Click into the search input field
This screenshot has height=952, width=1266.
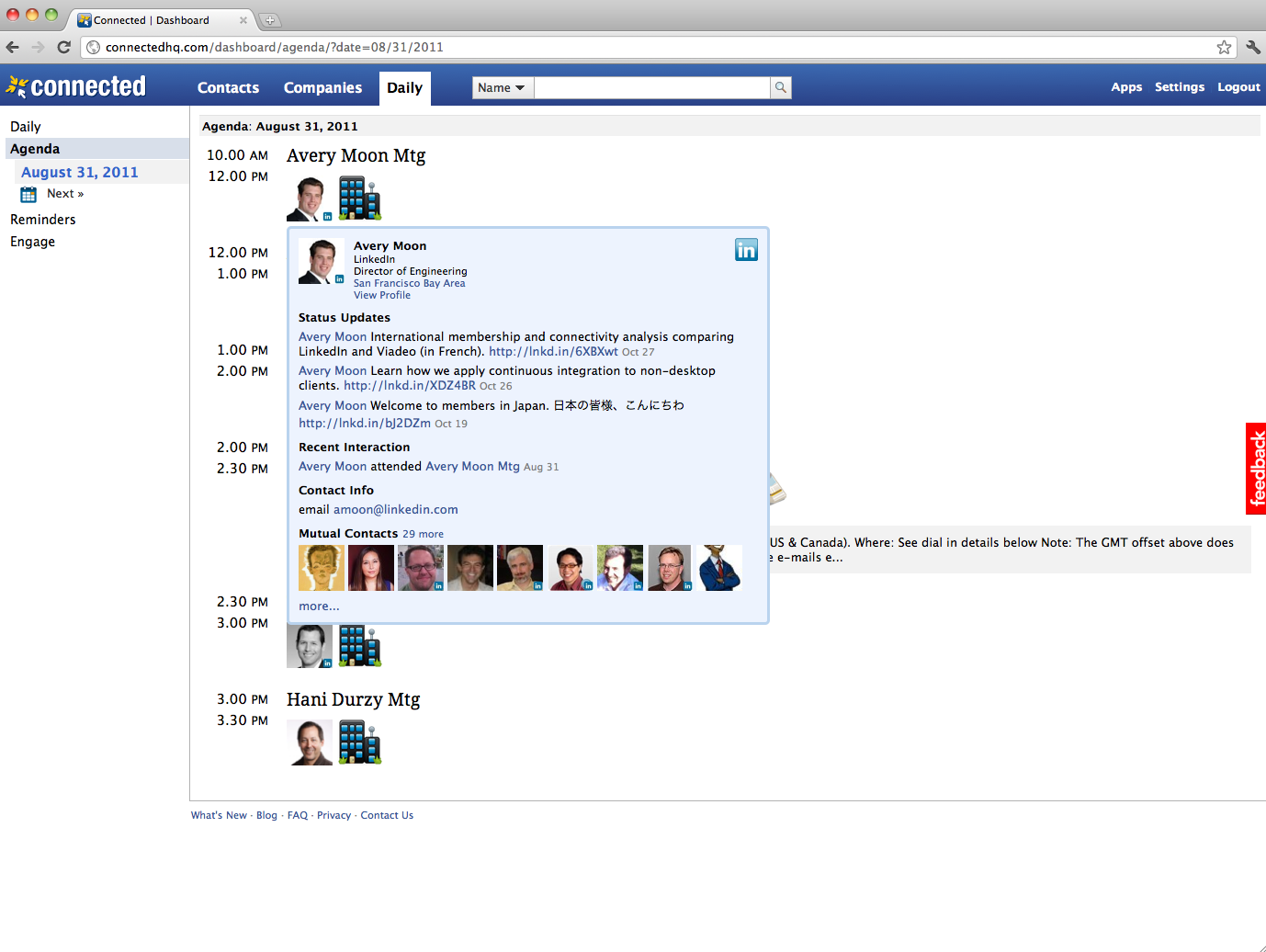click(x=652, y=87)
